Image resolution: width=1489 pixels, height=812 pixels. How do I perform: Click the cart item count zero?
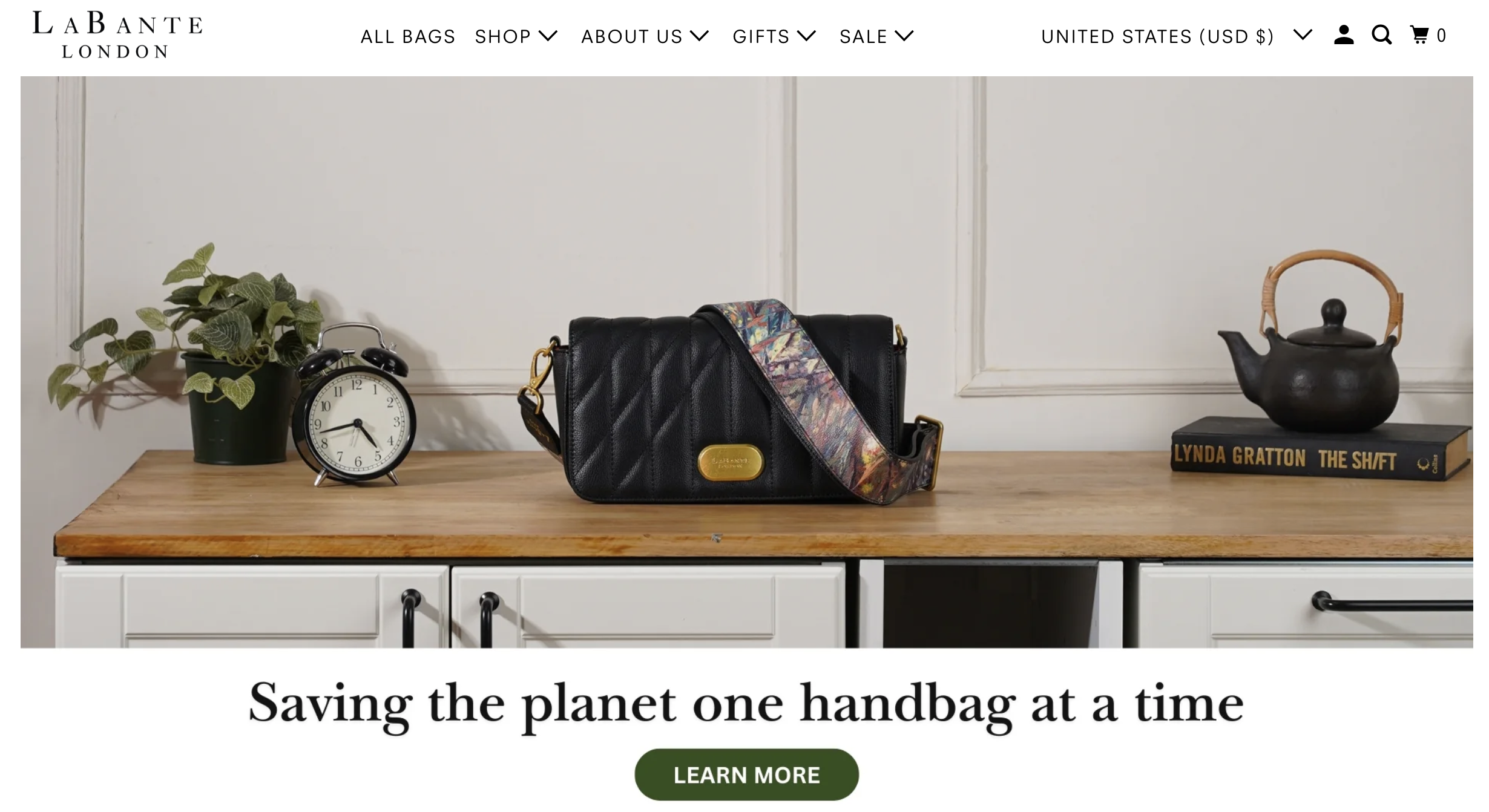1442,36
